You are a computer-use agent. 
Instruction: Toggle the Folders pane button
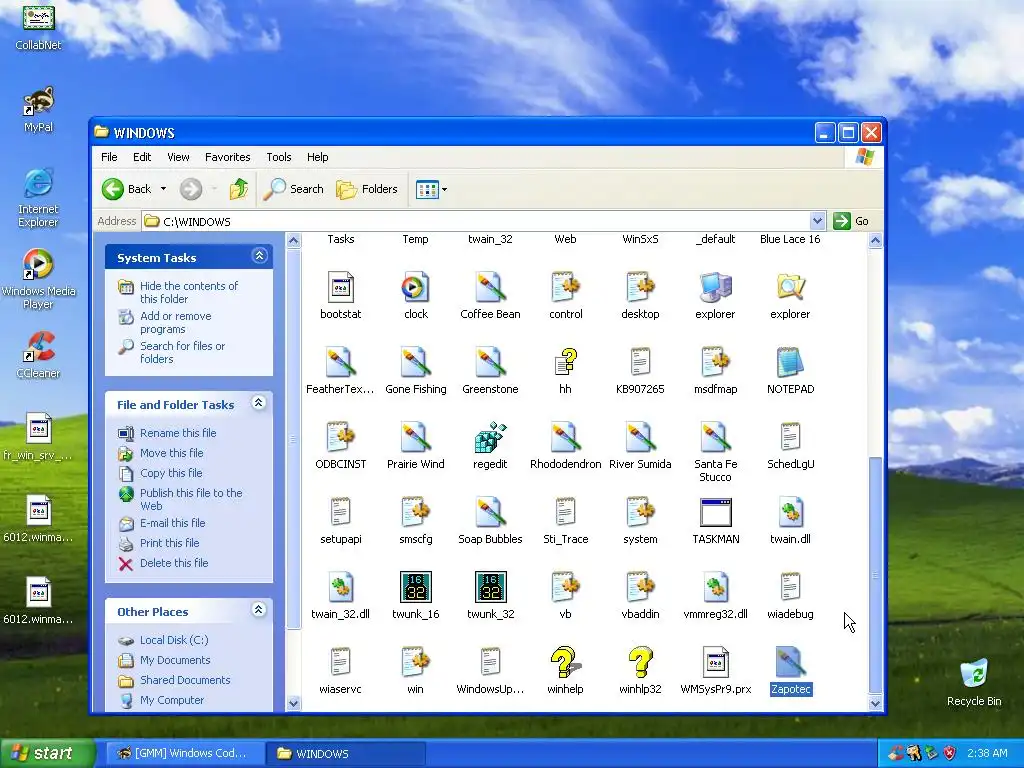click(367, 189)
